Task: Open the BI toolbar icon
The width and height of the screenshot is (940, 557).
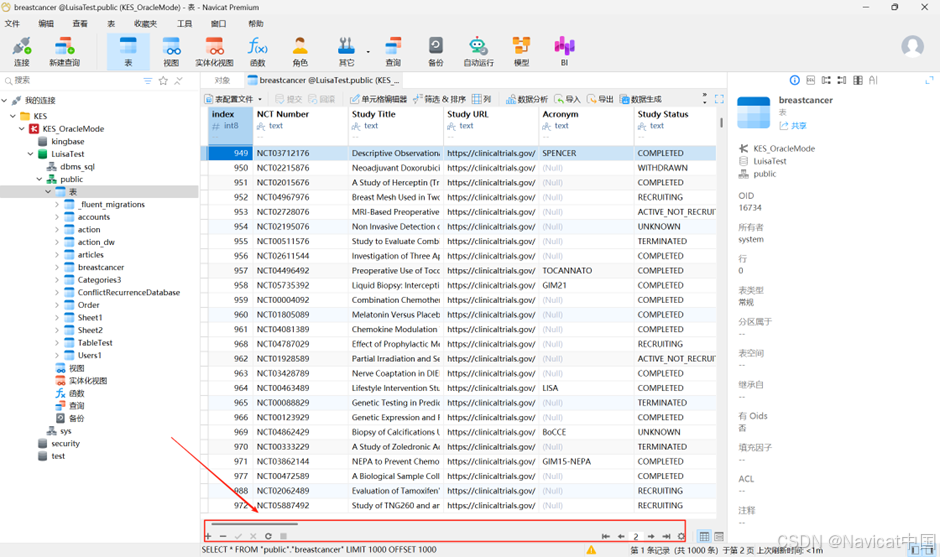Action: 564,52
